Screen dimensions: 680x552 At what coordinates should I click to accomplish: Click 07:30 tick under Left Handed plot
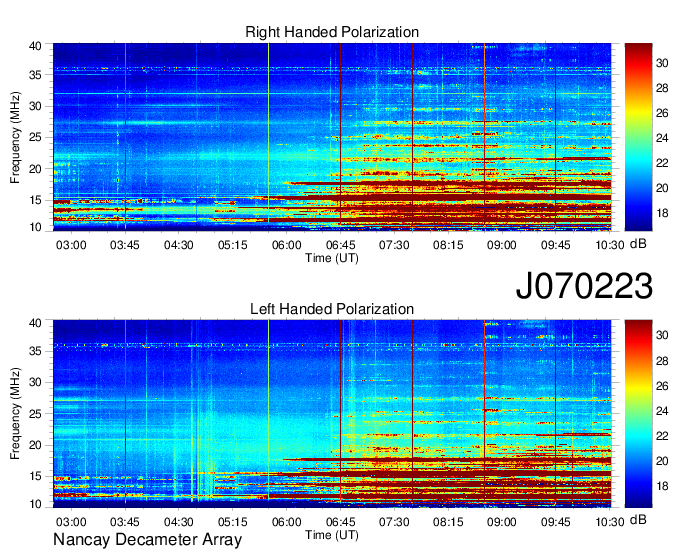point(394,522)
